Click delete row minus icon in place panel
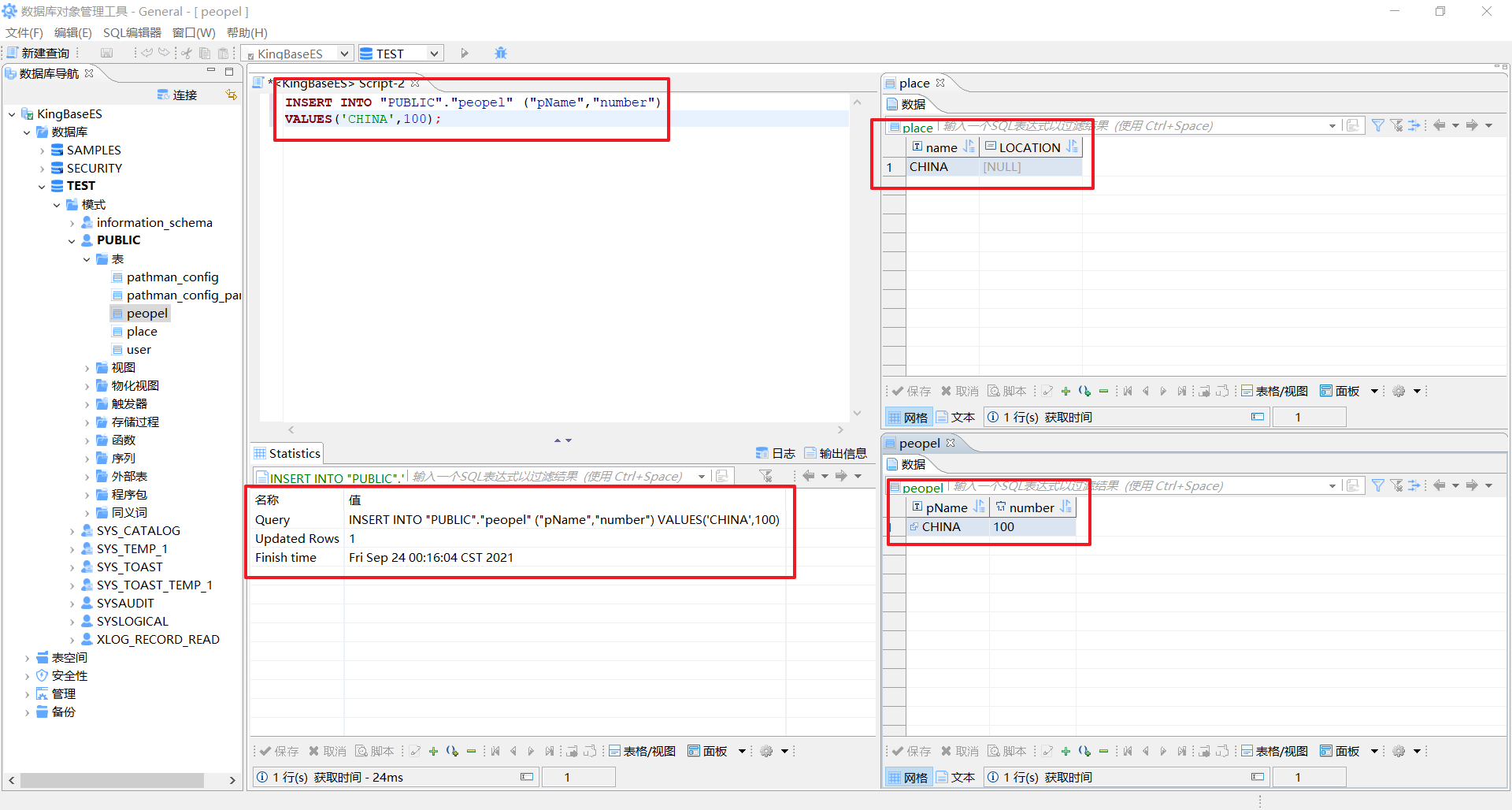 (x=1103, y=392)
